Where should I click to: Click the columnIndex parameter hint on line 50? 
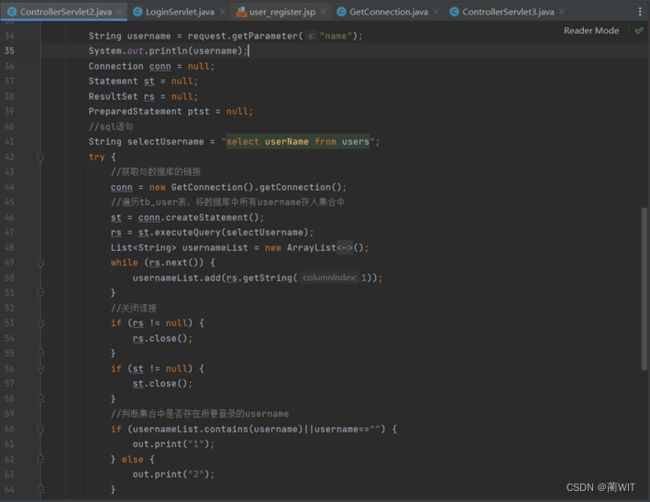pos(330,277)
